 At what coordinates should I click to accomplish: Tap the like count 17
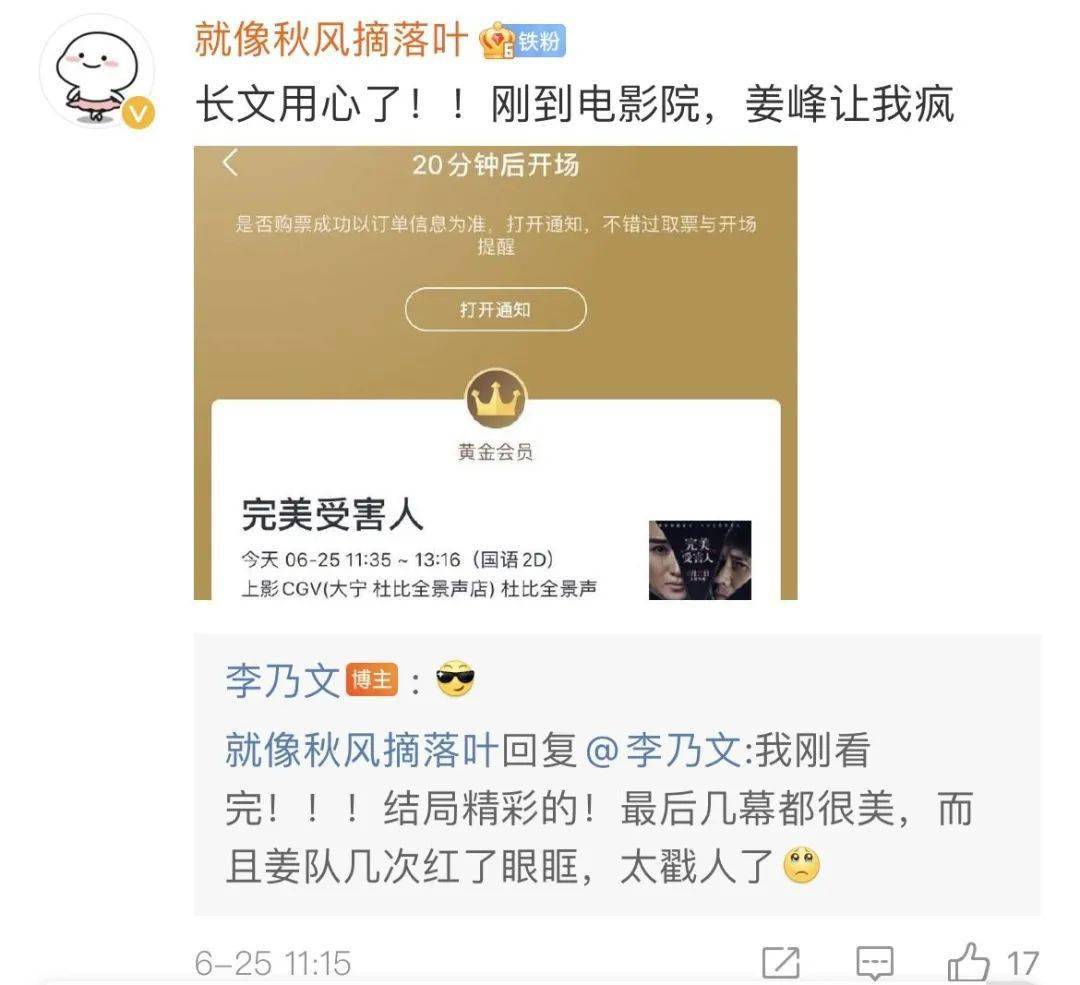tap(1022, 963)
